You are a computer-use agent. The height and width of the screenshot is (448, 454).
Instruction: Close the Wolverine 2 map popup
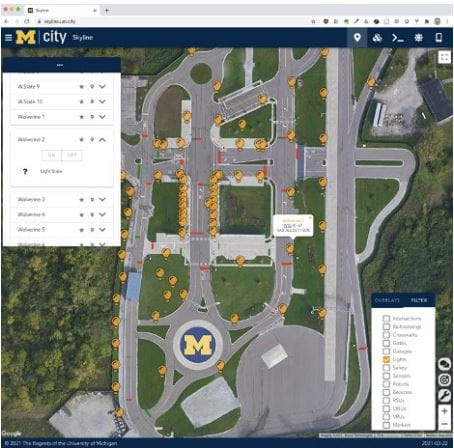[x=310, y=217]
